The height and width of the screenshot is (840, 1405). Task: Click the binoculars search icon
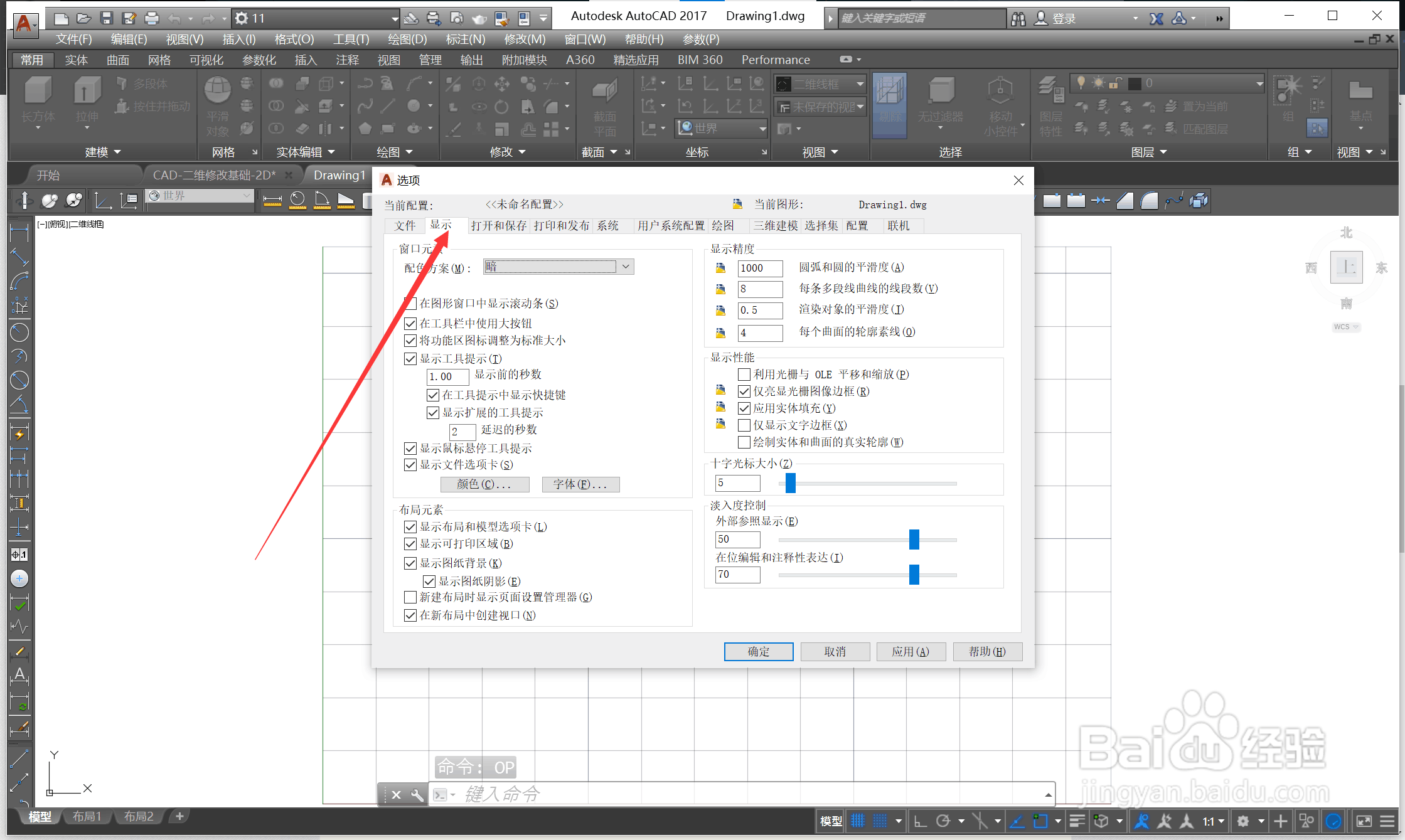pos(1018,19)
